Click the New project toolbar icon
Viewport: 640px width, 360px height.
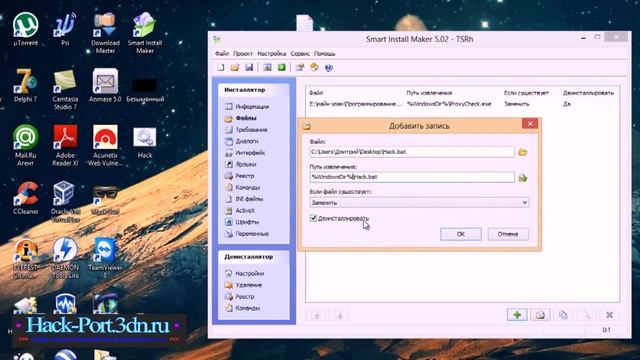(x=221, y=67)
